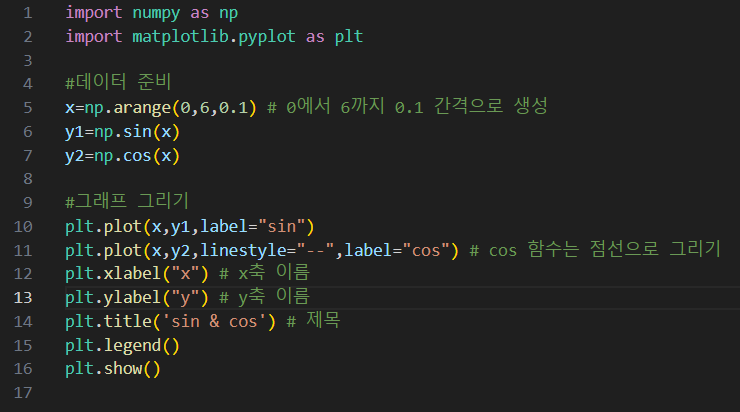Click the '점선으로 그리기' comment on line 11

(x=655, y=249)
